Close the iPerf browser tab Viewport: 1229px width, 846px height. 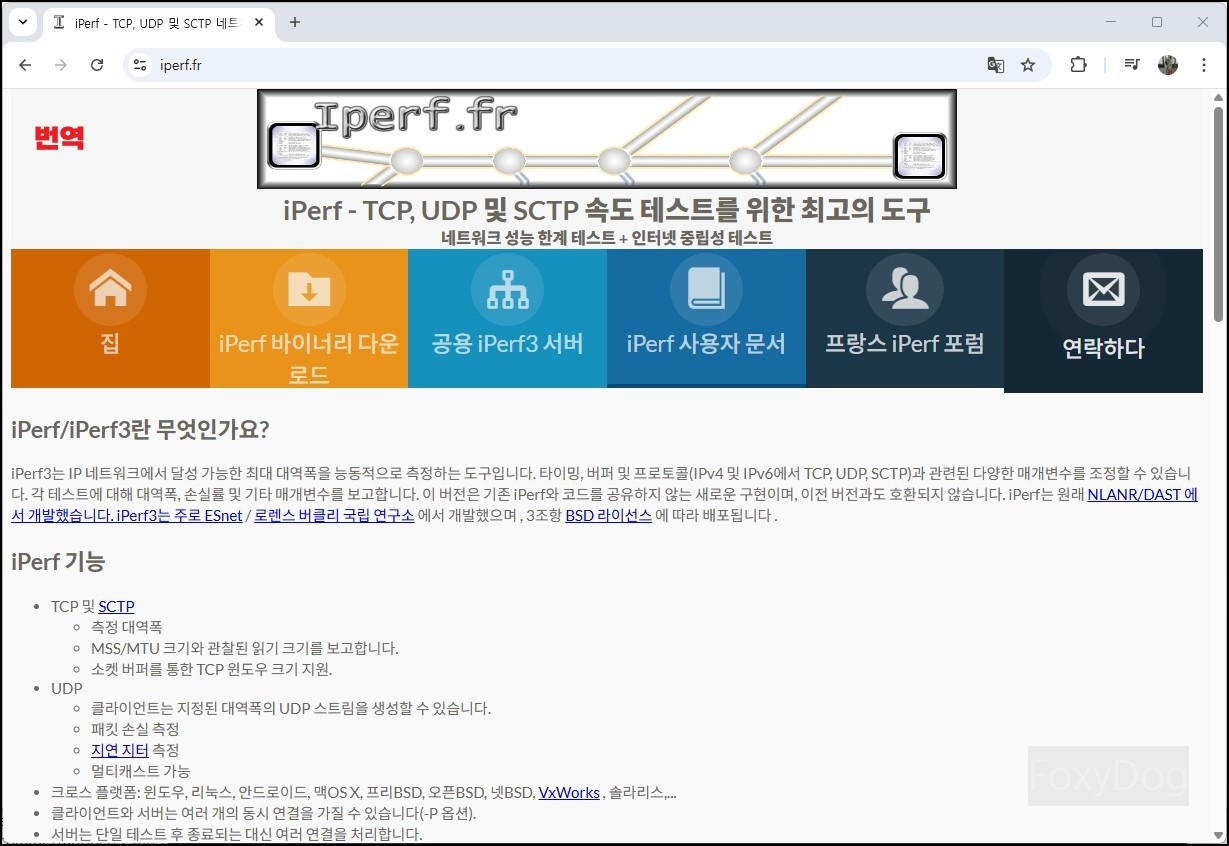[x=259, y=22]
